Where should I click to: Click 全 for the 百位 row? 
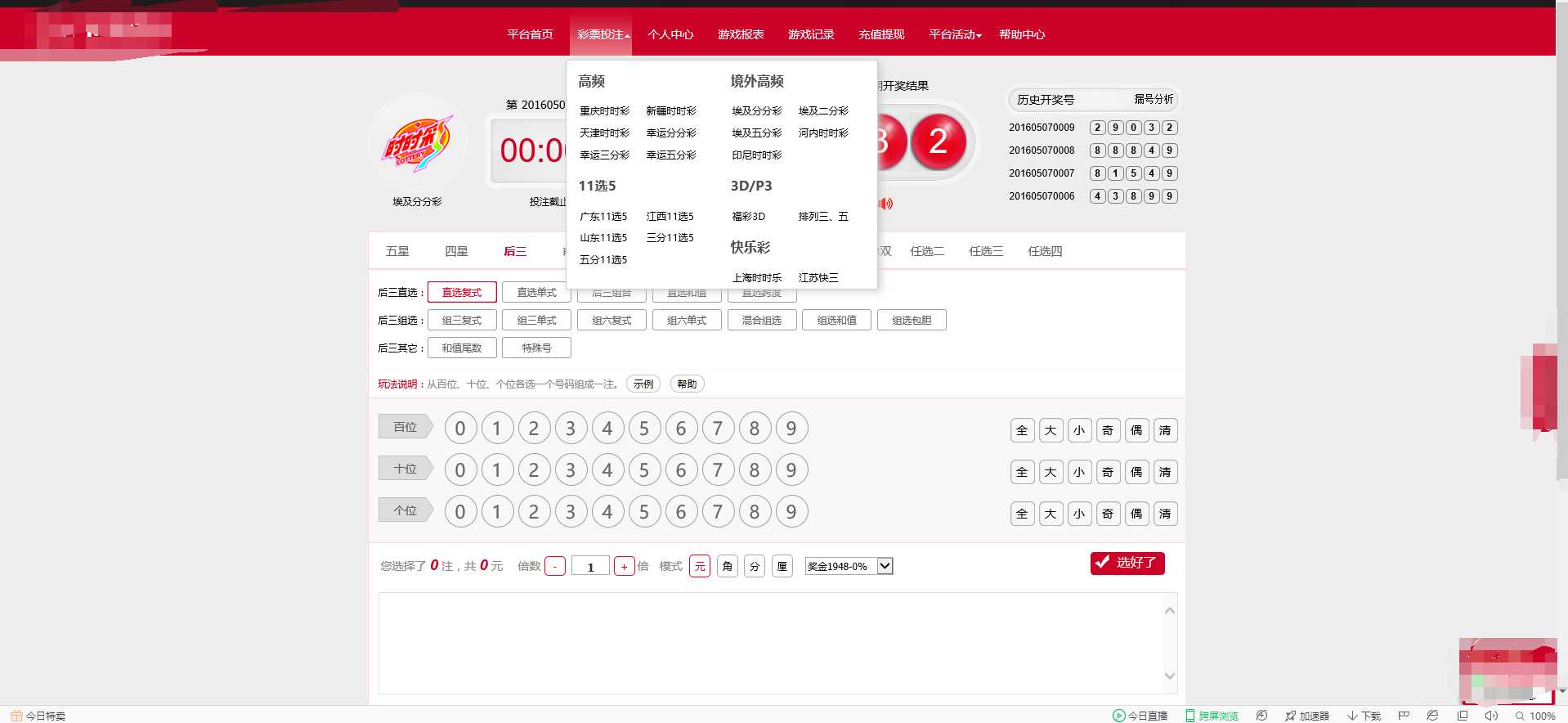pyautogui.click(x=1023, y=431)
